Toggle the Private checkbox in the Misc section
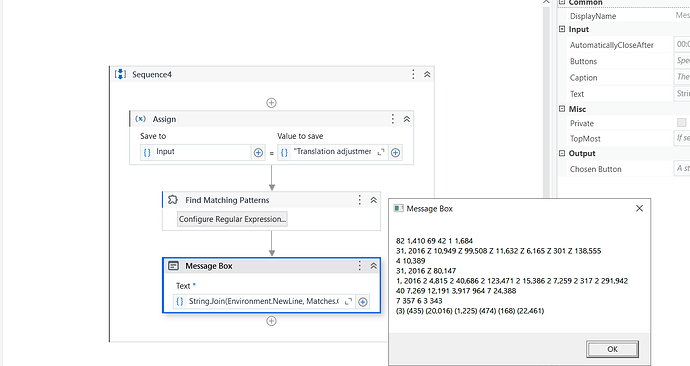The height and width of the screenshot is (366, 690). click(682, 123)
